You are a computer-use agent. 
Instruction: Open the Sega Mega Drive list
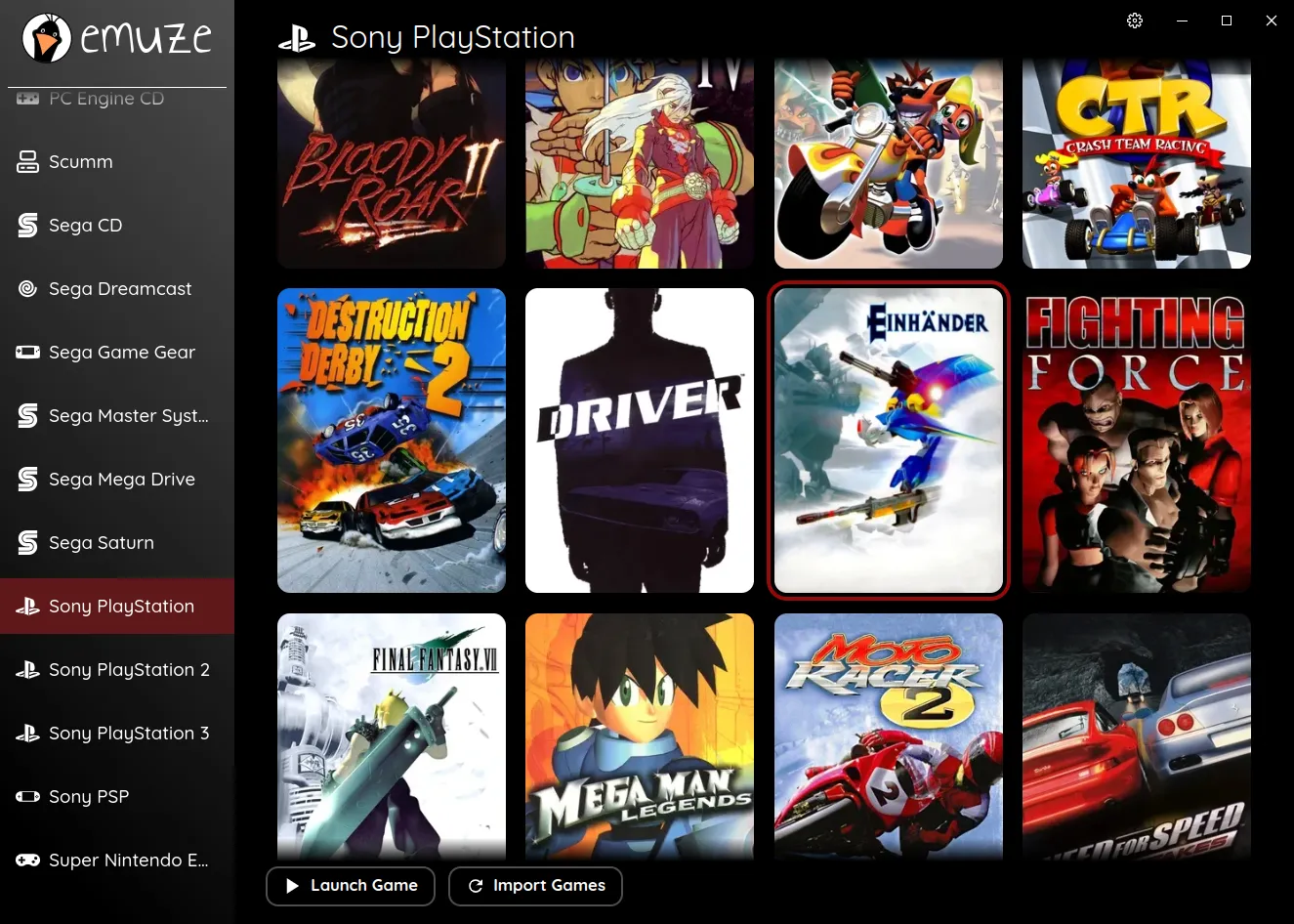[121, 480]
